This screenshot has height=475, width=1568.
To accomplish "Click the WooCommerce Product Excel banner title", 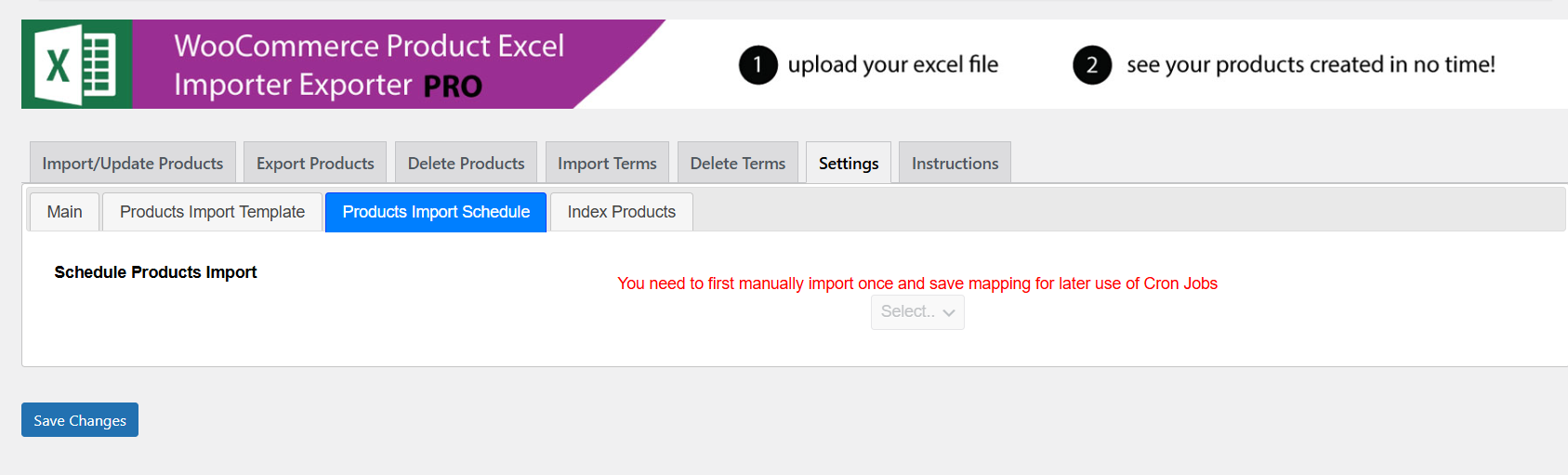I will [369, 46].
